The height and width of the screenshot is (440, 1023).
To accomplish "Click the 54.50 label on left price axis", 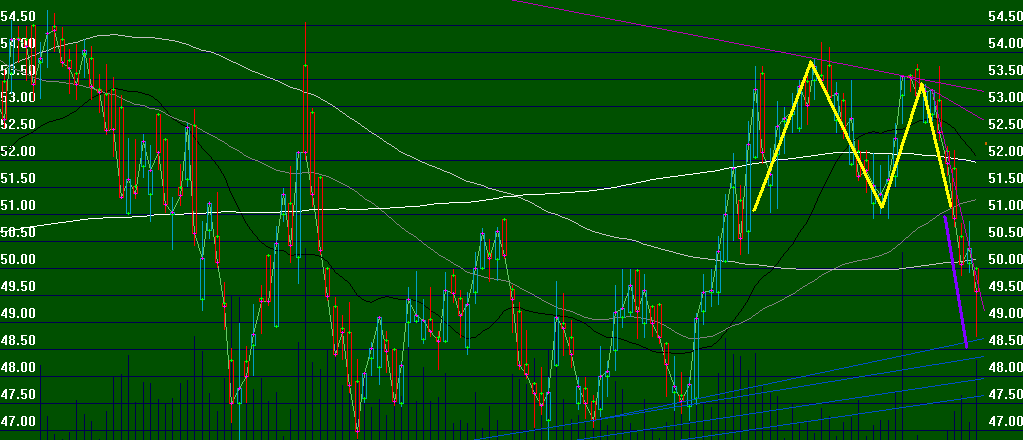I will pyautogui.click(x=18, y=16).
